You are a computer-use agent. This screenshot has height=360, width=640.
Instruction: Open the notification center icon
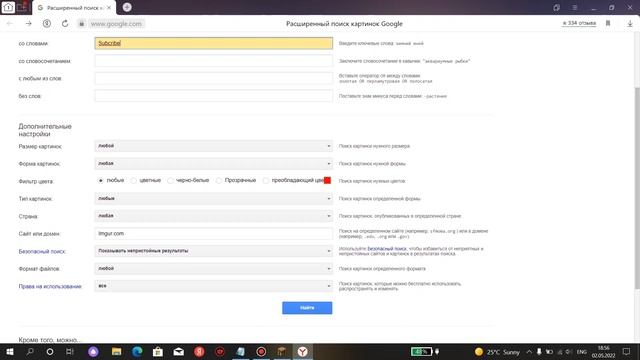pos(626,351)
